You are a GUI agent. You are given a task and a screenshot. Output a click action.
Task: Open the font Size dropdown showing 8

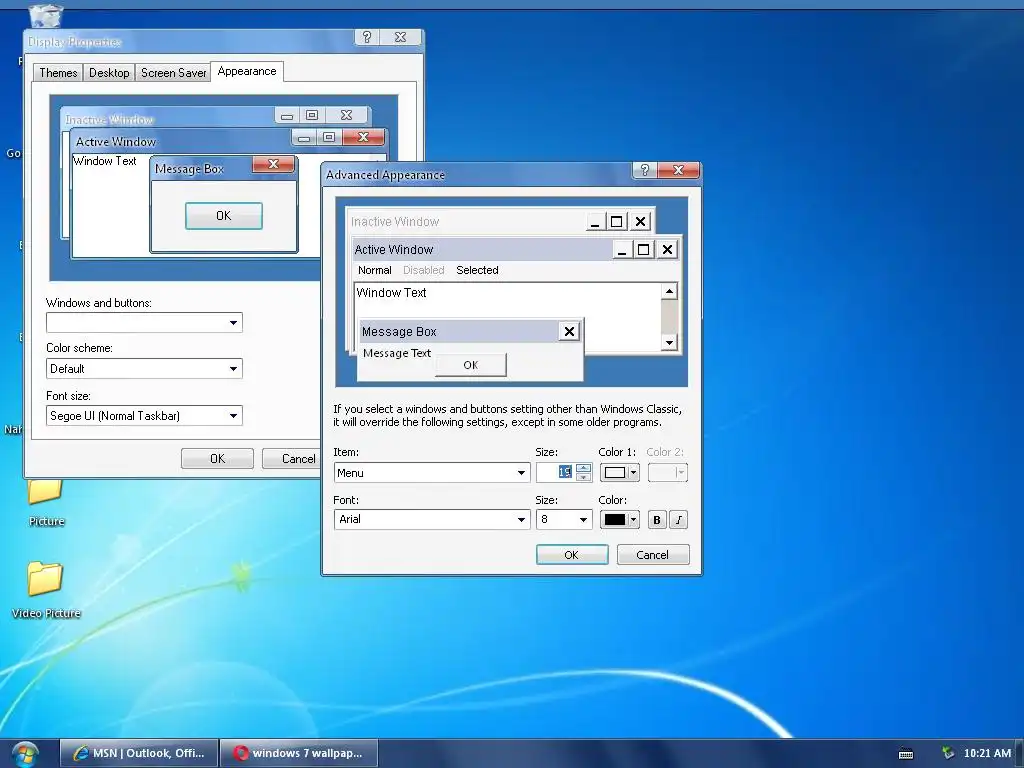point(564,520)
